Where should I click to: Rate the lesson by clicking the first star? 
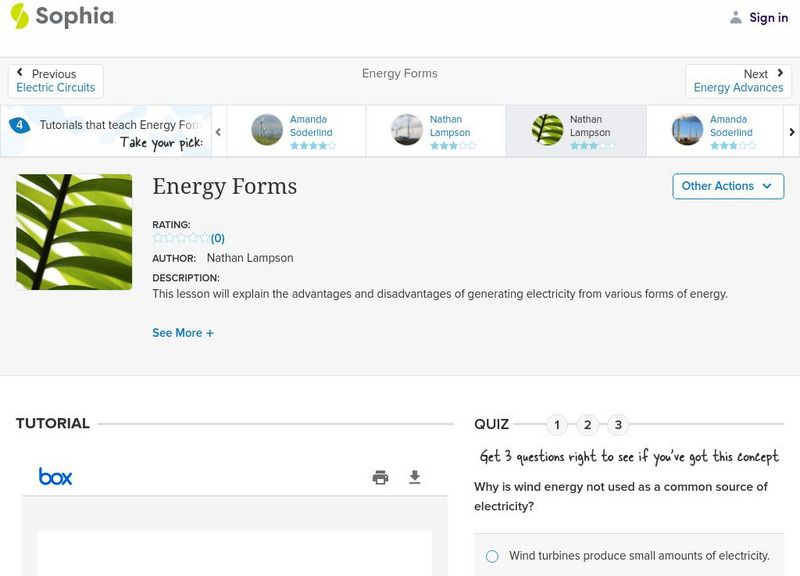155,238
